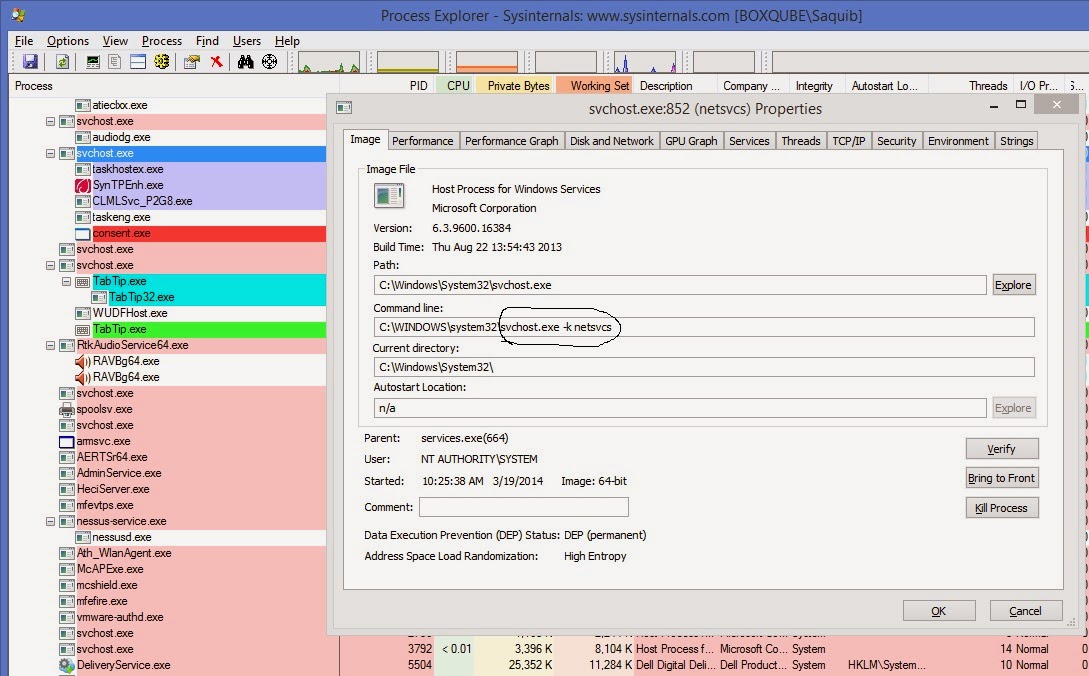Open the Properties toolbar icon

191,60
